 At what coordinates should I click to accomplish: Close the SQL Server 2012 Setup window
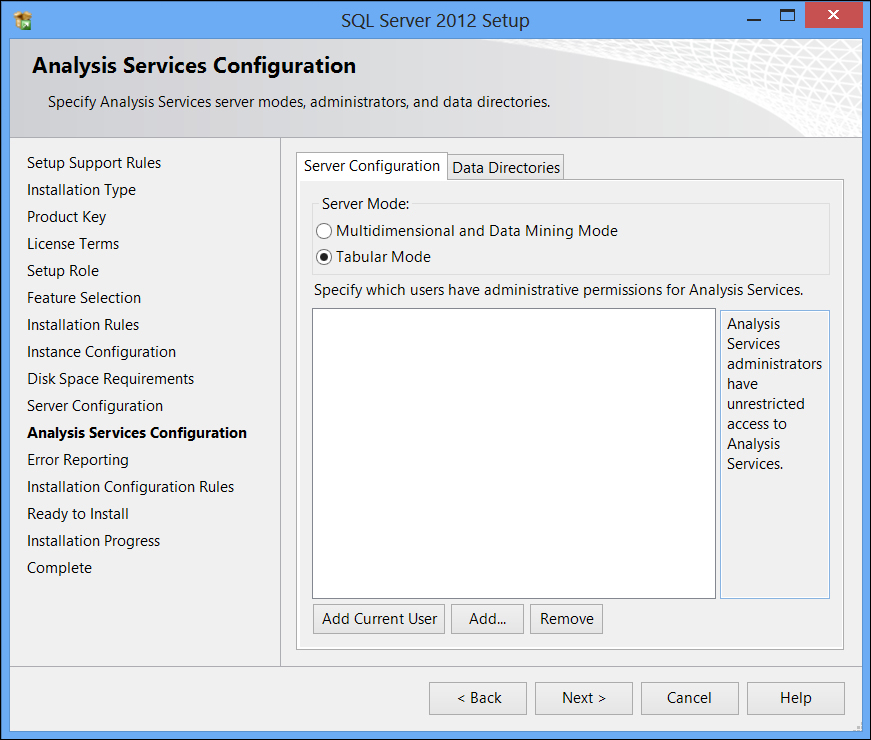click(833, 15)
